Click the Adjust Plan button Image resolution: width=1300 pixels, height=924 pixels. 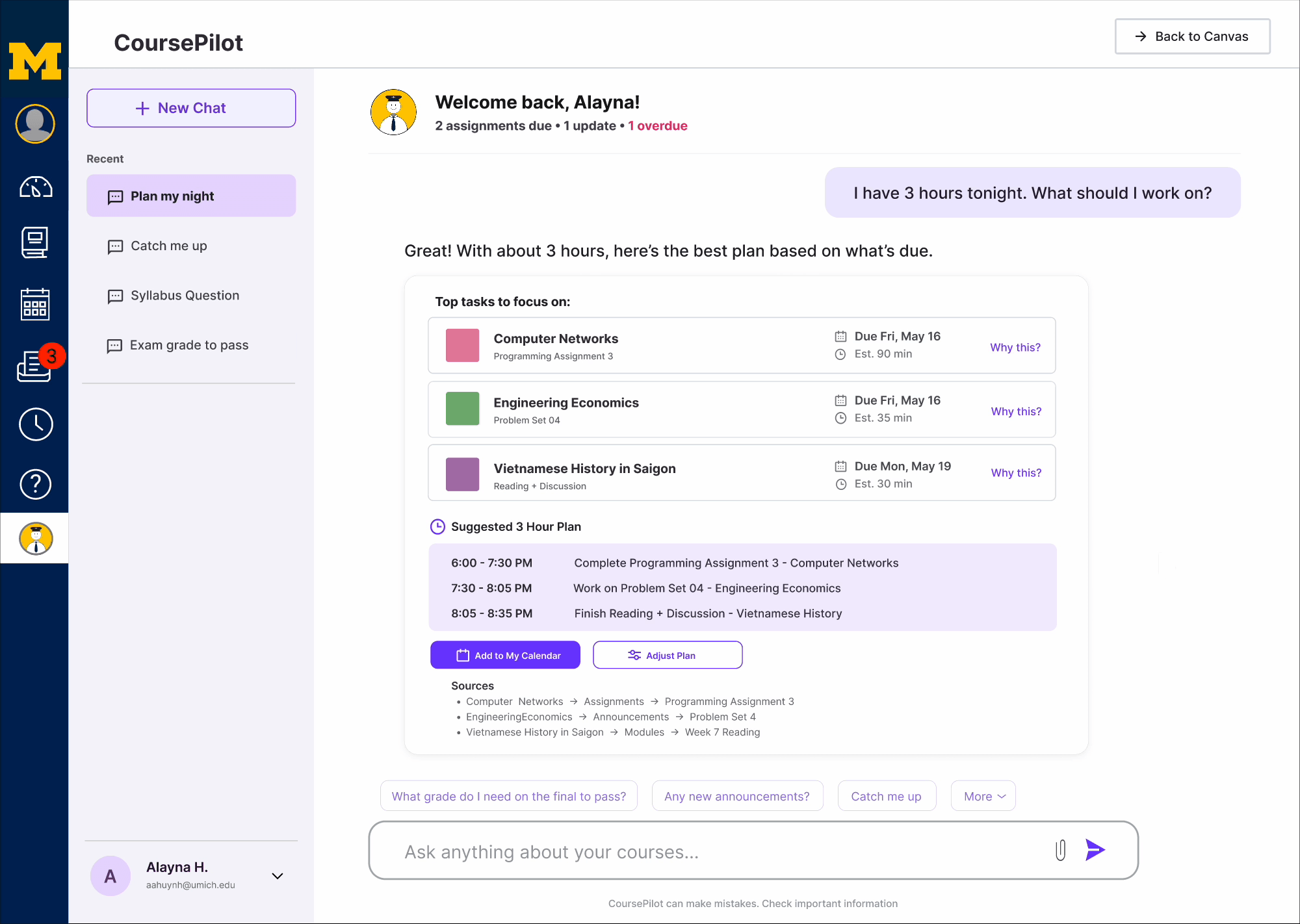(x=668, y=655)
